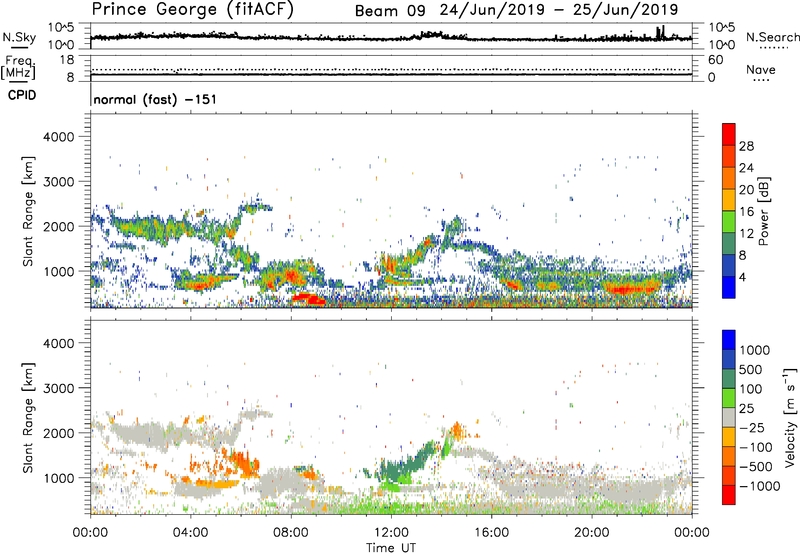Click the dark green velocity patch near 13:00 UT

click(x=406, y=464)
